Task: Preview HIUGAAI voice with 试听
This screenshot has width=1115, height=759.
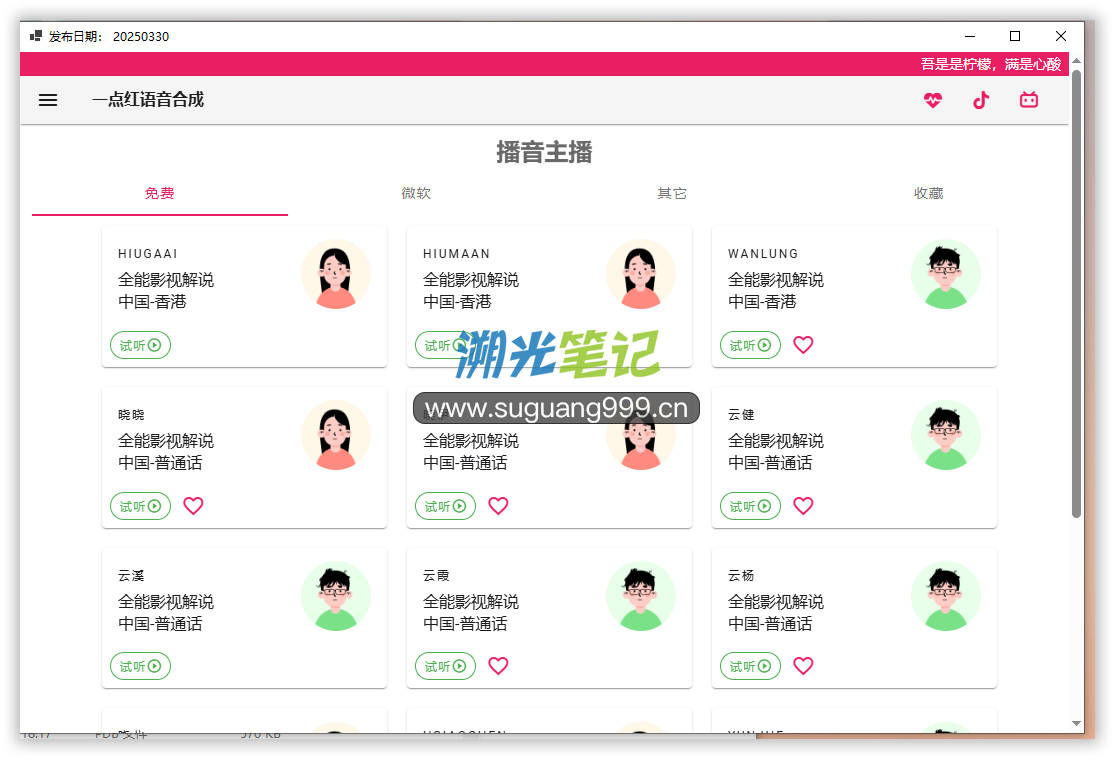Action: coord(140,345)
